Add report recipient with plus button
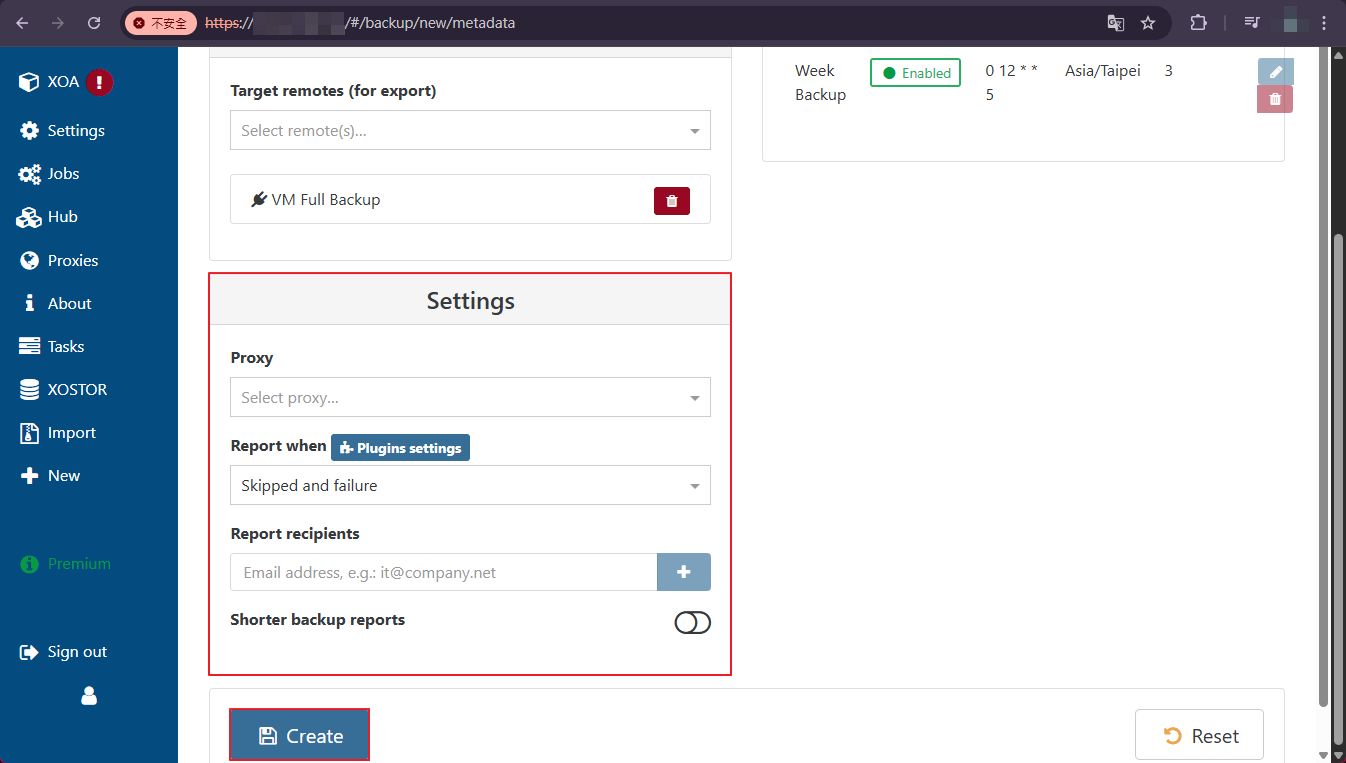 [x=684, y=572]
